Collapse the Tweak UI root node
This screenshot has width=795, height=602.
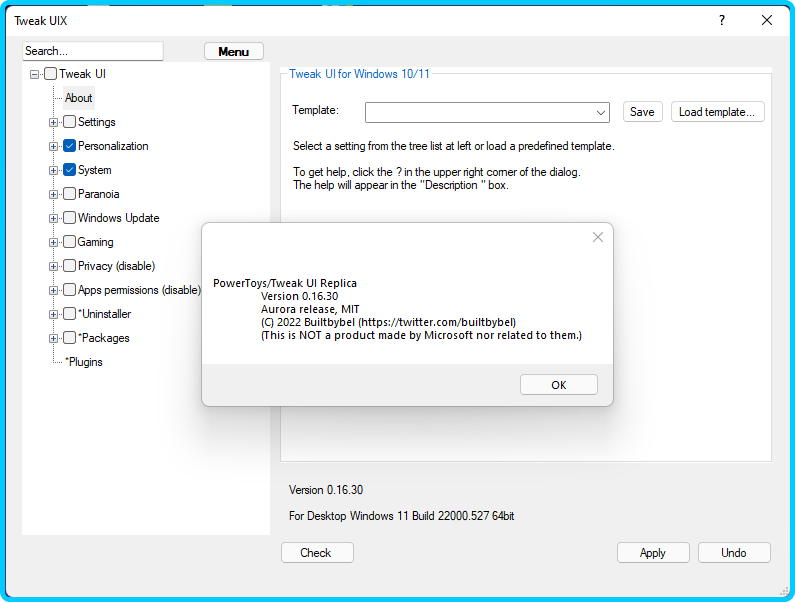34,74
